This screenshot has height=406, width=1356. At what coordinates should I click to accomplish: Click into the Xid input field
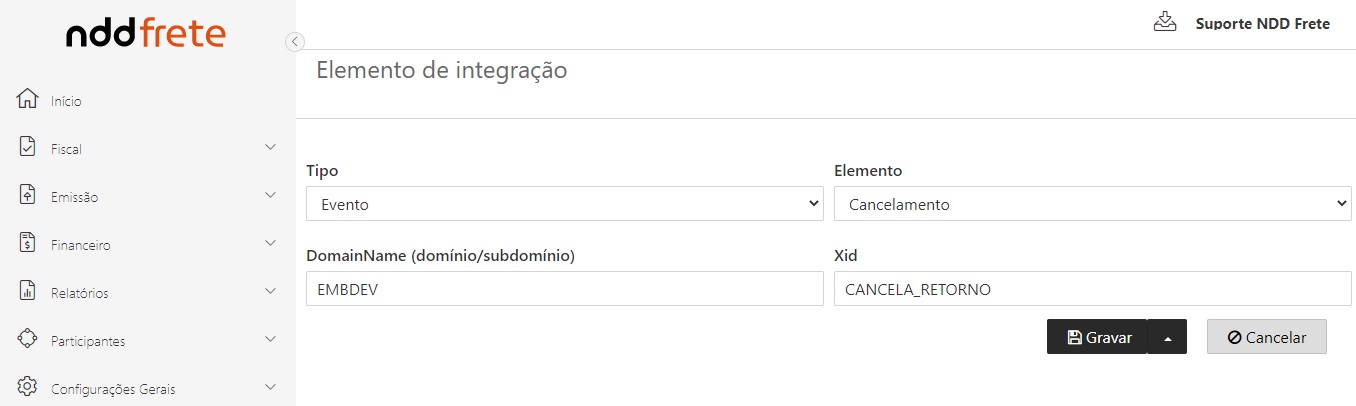[1092, 289]
